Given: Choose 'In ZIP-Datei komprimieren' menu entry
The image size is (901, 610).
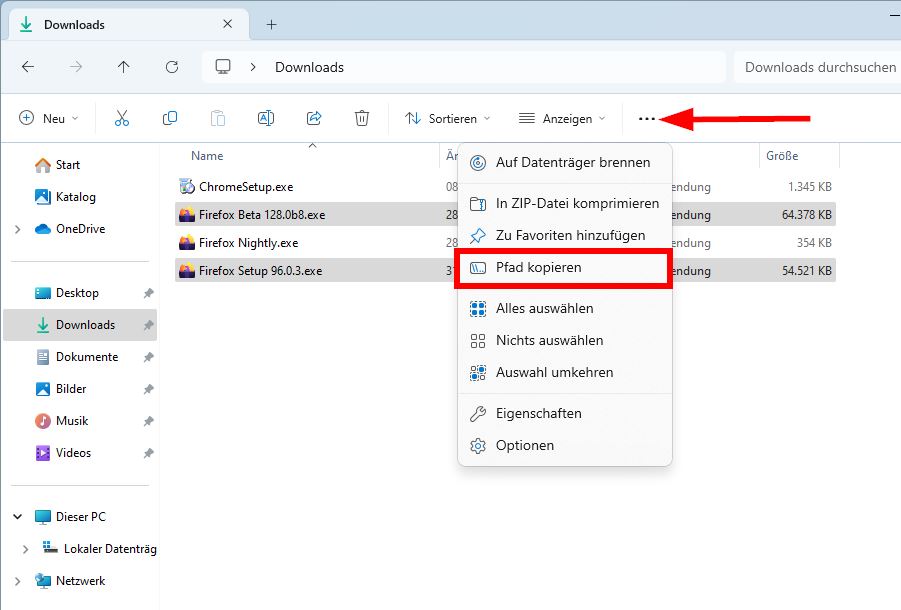Looking at the screenshot, I should click(567, 203).
